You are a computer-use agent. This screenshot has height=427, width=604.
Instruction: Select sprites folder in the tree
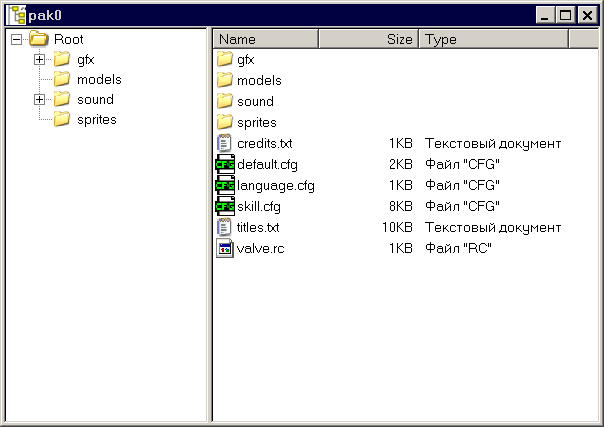pos(96,119)
